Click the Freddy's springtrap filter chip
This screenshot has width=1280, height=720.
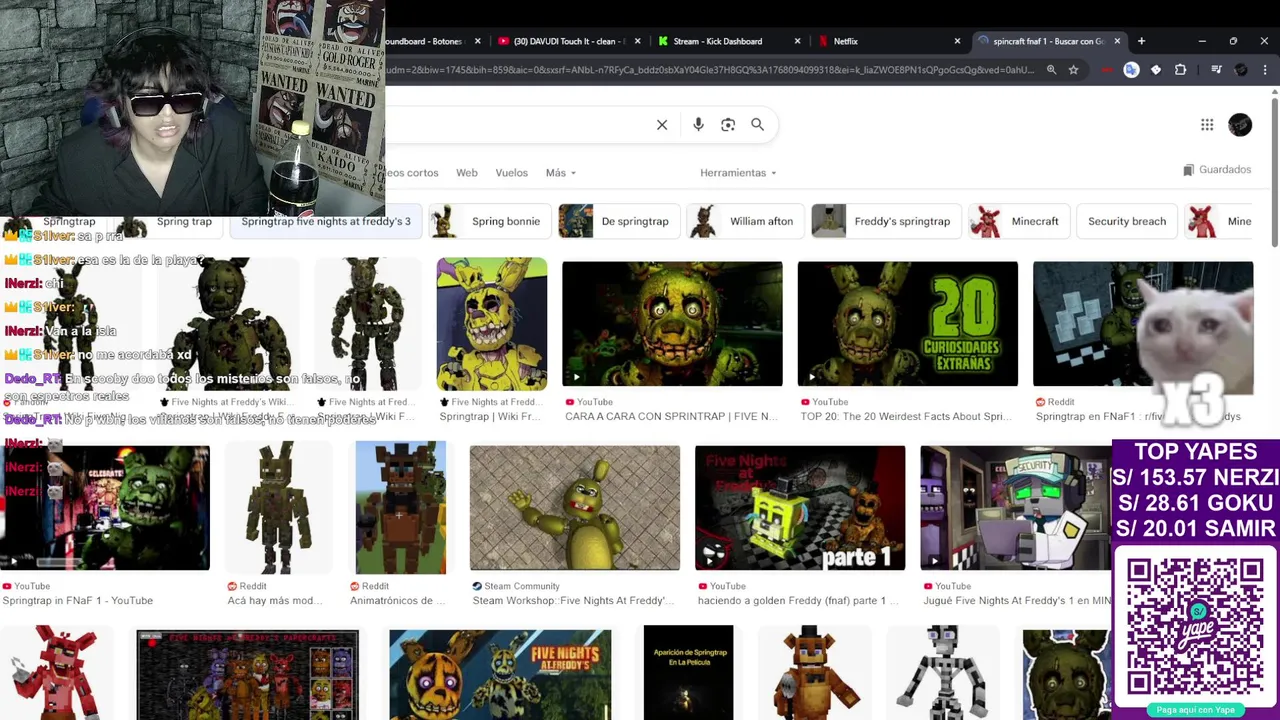click(886, 221)
